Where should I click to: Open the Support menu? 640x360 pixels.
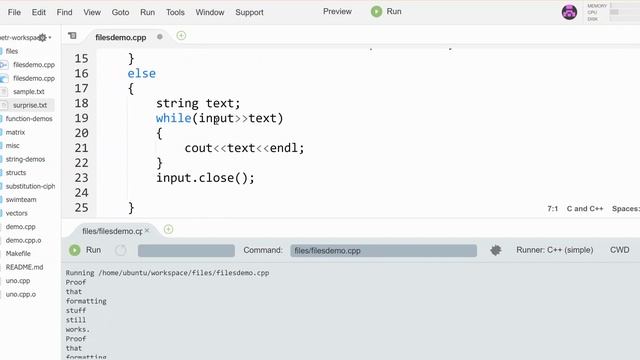(249, 12)
